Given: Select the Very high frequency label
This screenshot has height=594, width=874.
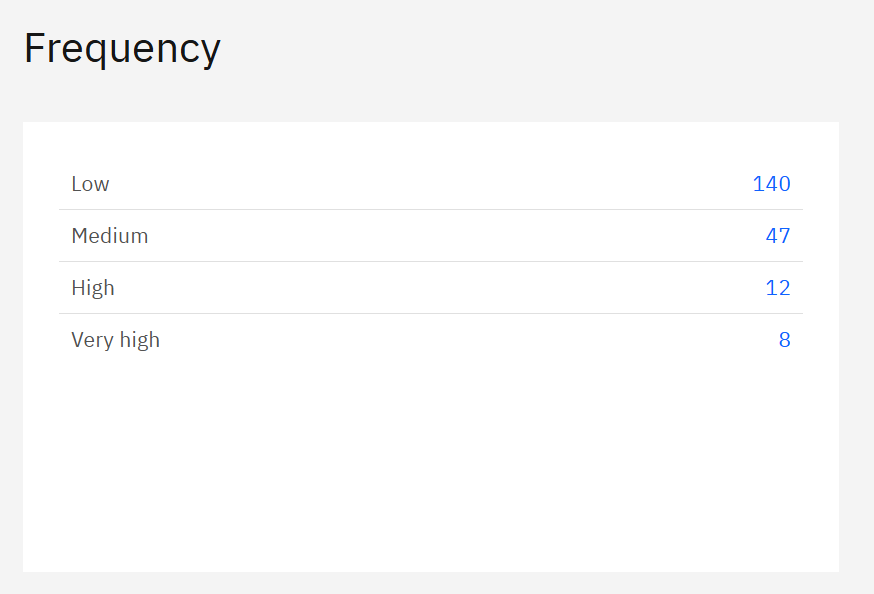Looking at the screenshot, I should pos(115,340).
